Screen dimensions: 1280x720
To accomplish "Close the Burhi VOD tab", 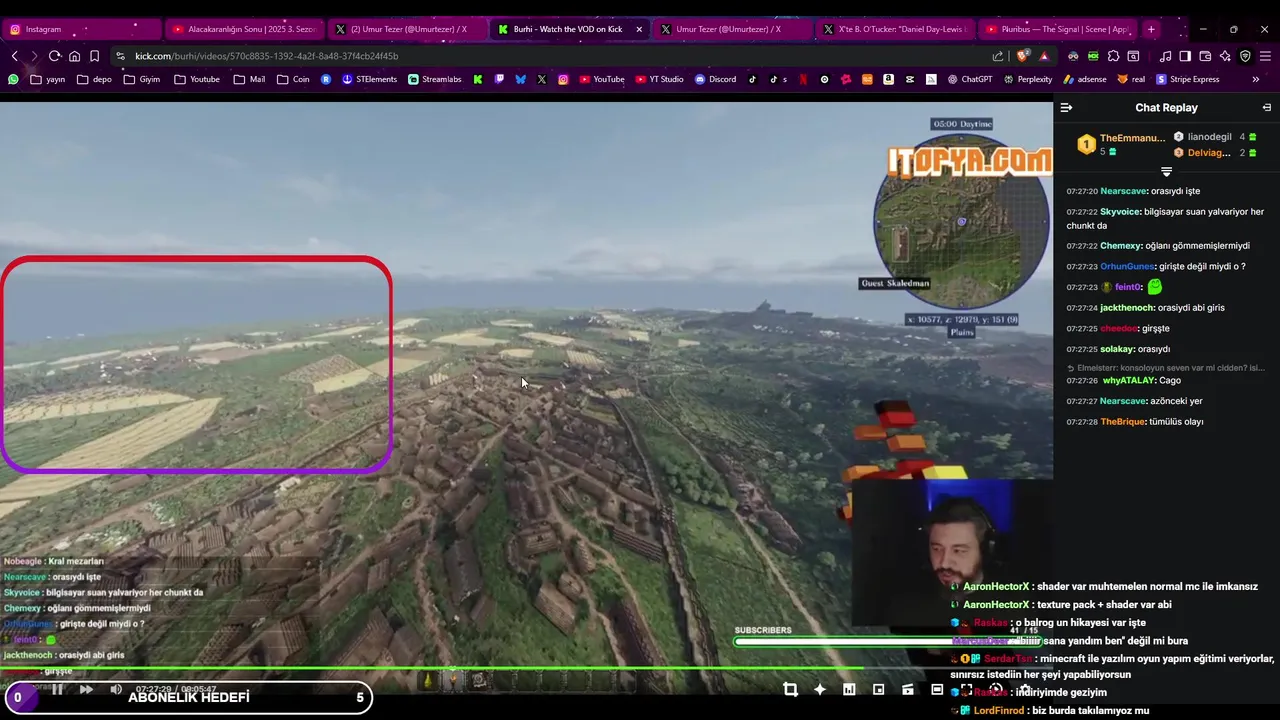I will tap(639, 29).
